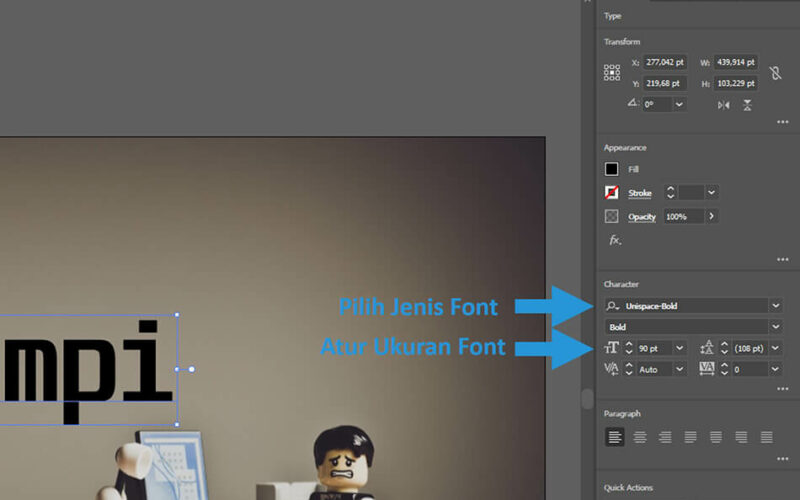Adjust the stroke weight stepper
Image resolution: width=800 pixels, height=500 pixels.
pyautogui.click(x=670, y=192)
